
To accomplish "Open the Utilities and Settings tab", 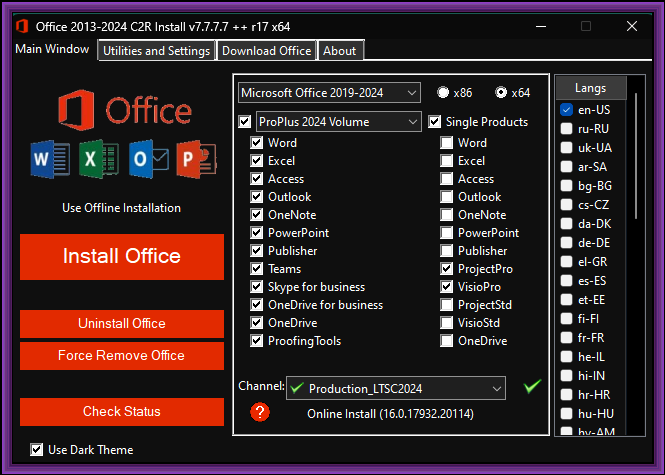I will coord(156,50).
